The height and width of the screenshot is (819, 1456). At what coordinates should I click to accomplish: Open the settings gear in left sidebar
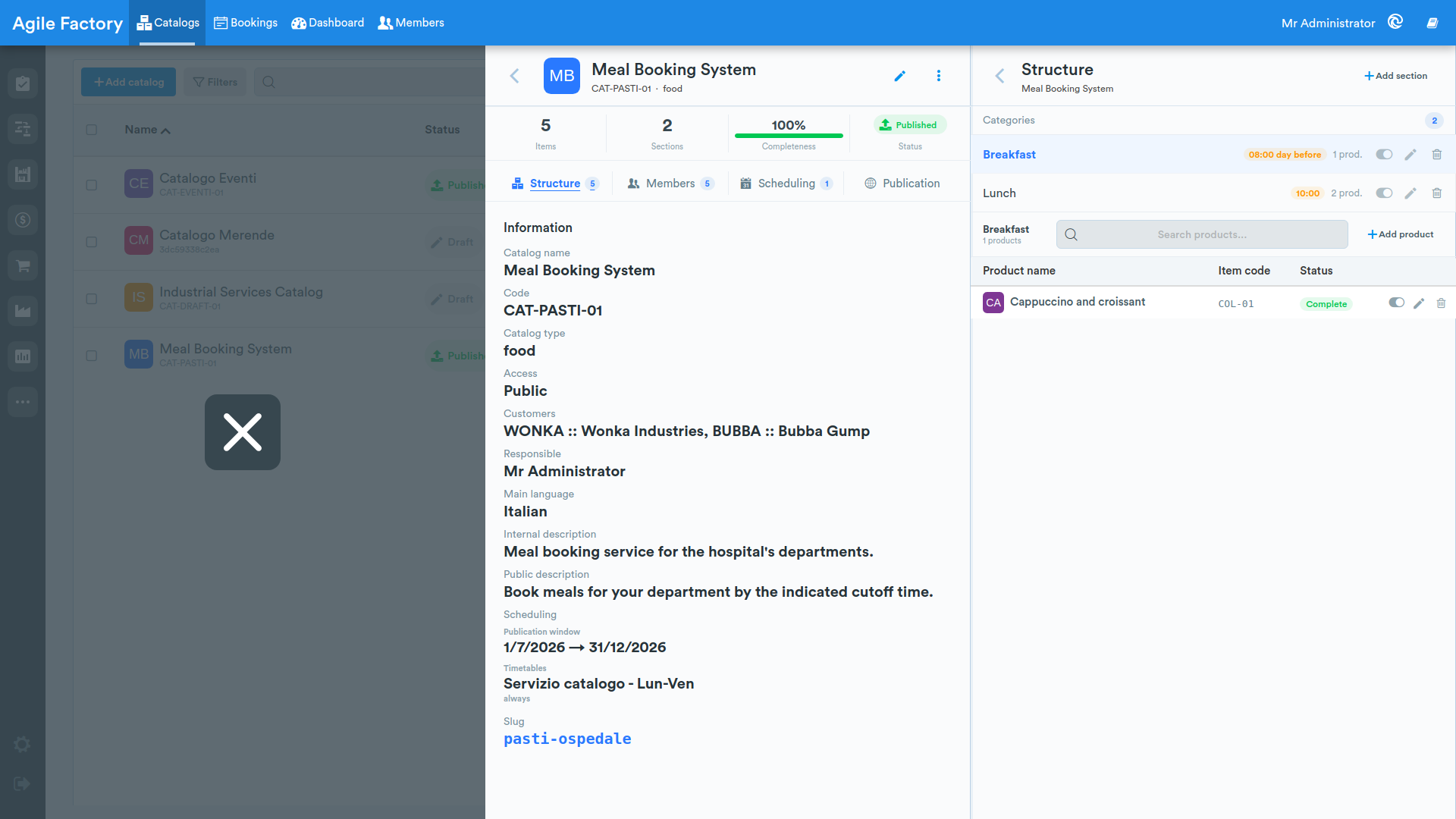click(22, 745)
